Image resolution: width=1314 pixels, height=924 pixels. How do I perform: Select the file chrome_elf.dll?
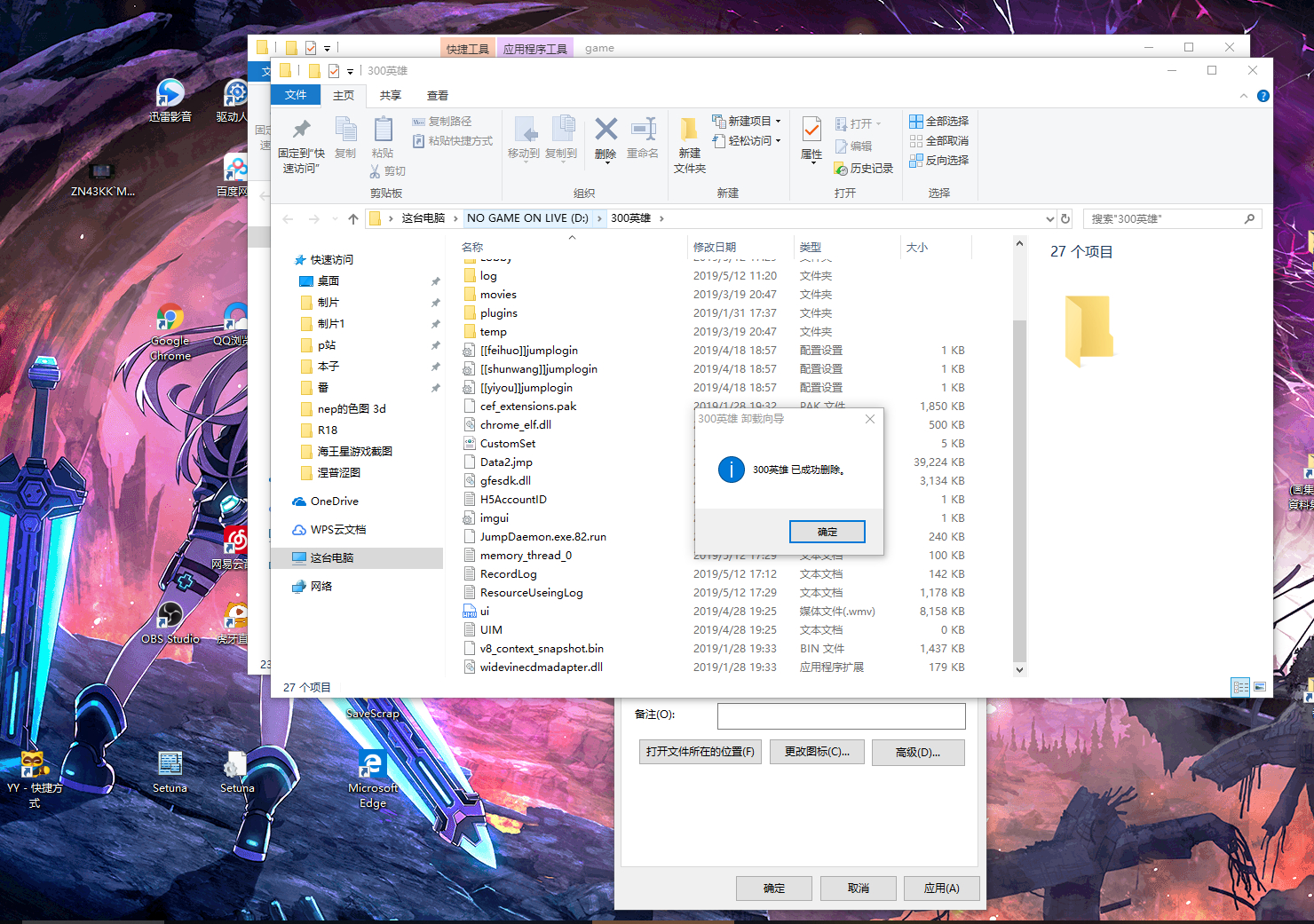tap(516, 425)
